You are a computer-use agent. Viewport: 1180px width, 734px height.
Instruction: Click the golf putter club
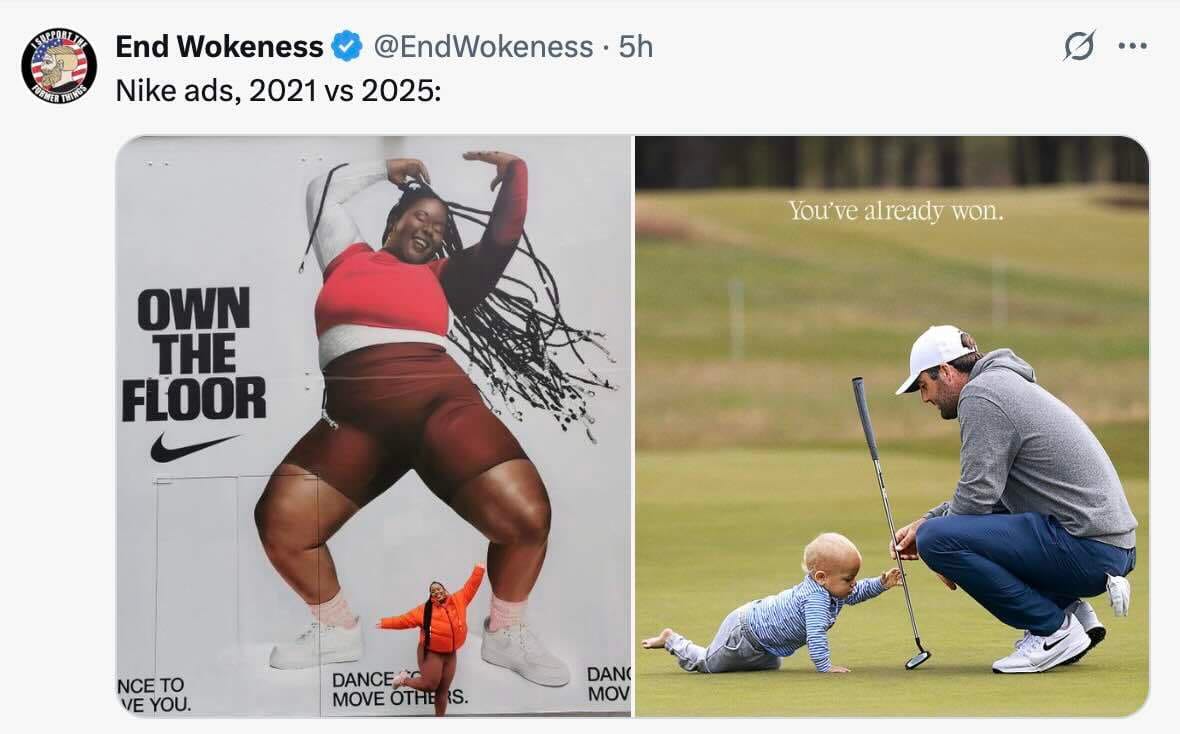tap(890, 522)
